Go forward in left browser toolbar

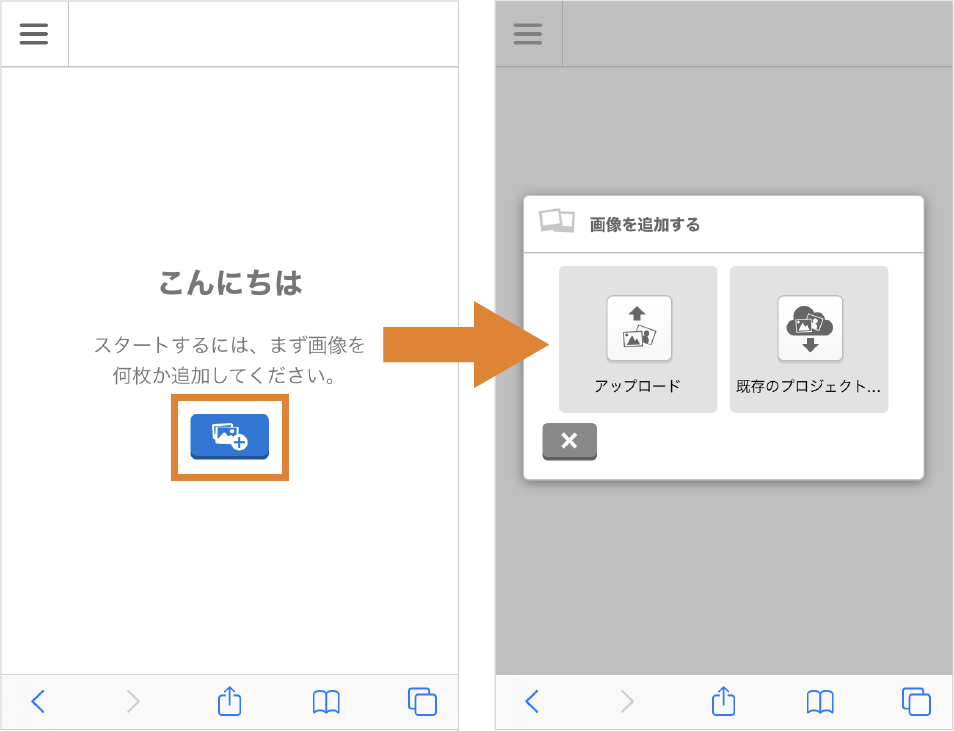click(133, 701)
